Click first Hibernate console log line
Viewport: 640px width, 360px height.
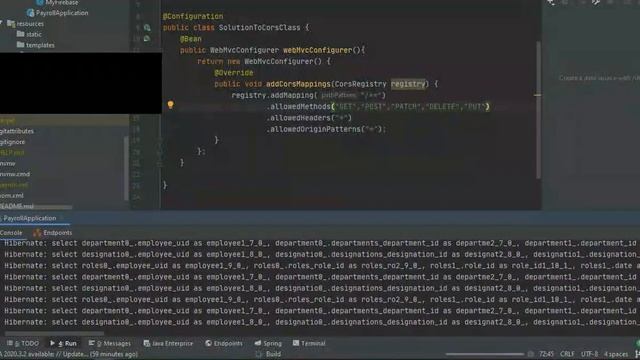tap(320, 243)
